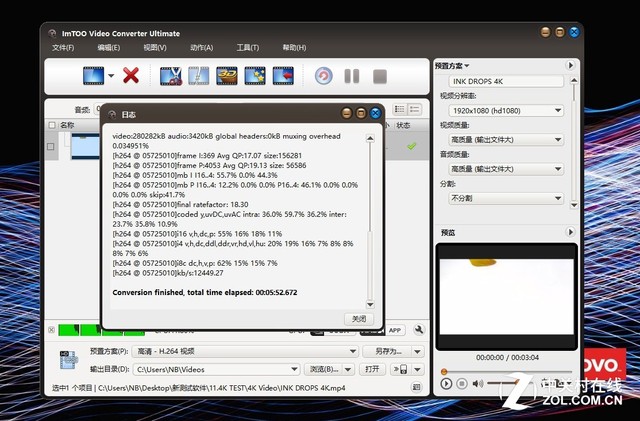Open the 视频质量 quality dropdown

506,140
